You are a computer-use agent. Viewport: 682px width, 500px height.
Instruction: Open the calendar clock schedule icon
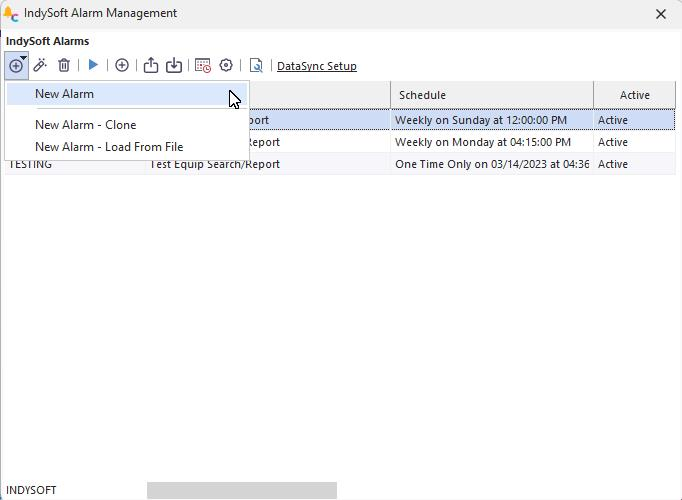click(x=203, y=66)
